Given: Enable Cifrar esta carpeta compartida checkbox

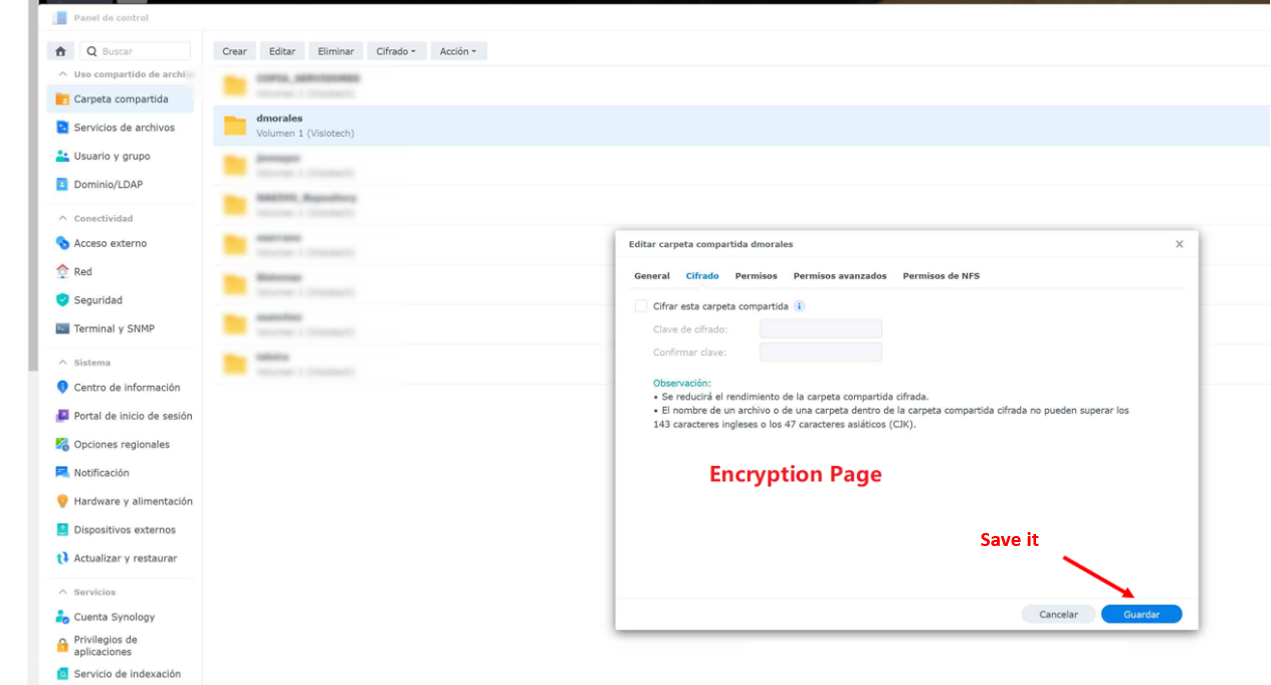Looking at the screenshot, I should (640, 306).
